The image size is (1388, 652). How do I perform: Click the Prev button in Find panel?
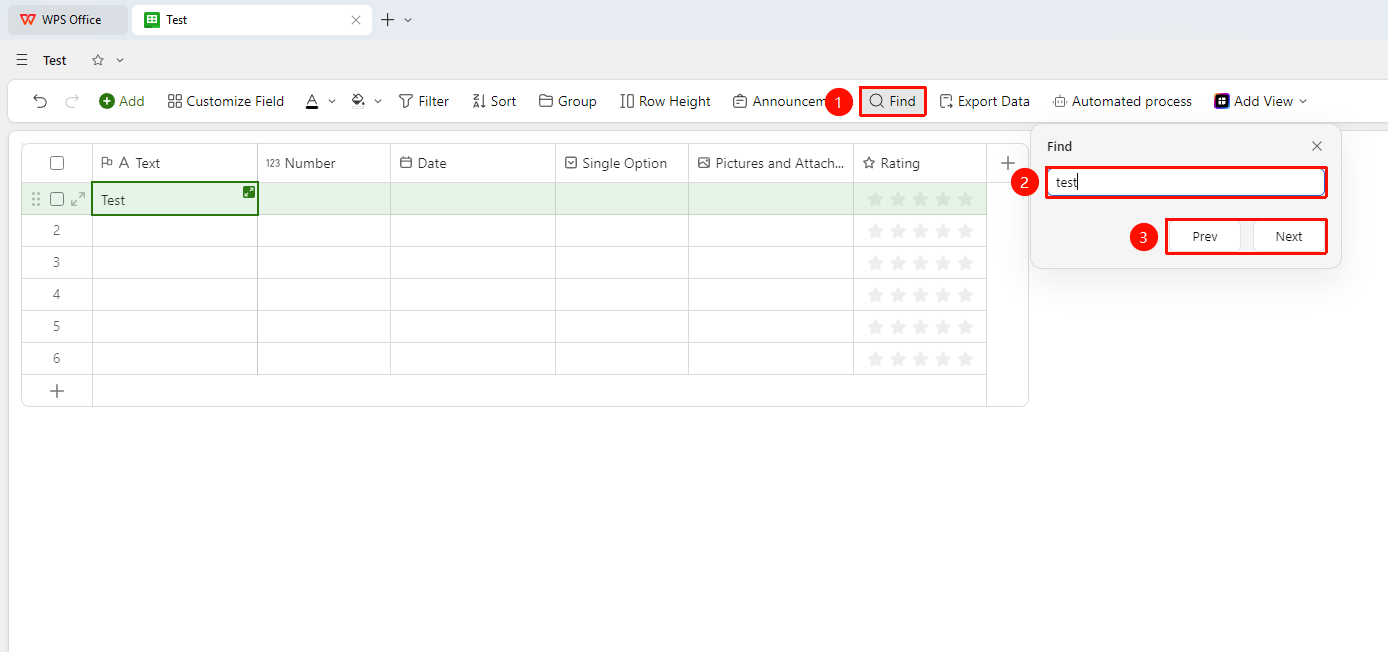pyautogui.click(x=1205, y=237)
